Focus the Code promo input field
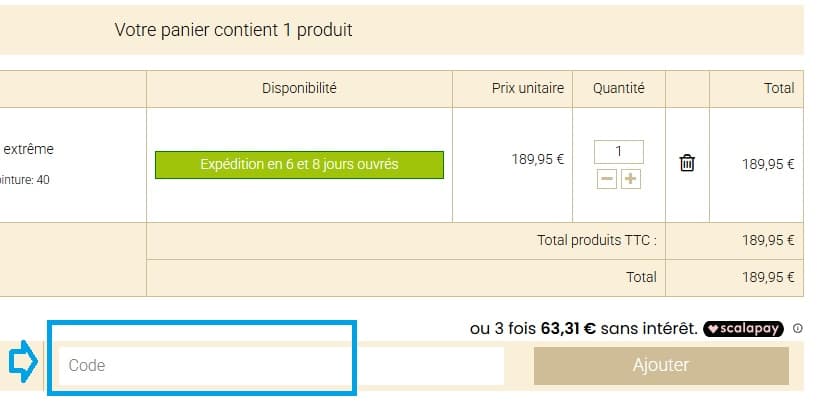The height and width of the screenshot is (409, 819). (280, 366)
